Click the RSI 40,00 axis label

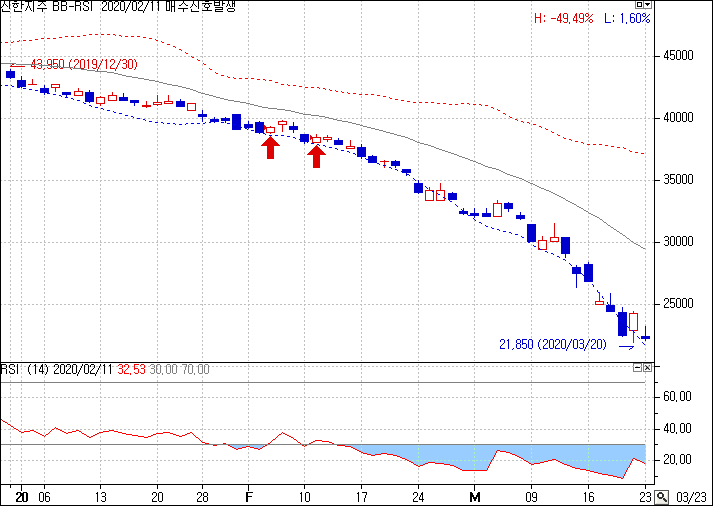point(678,429)
